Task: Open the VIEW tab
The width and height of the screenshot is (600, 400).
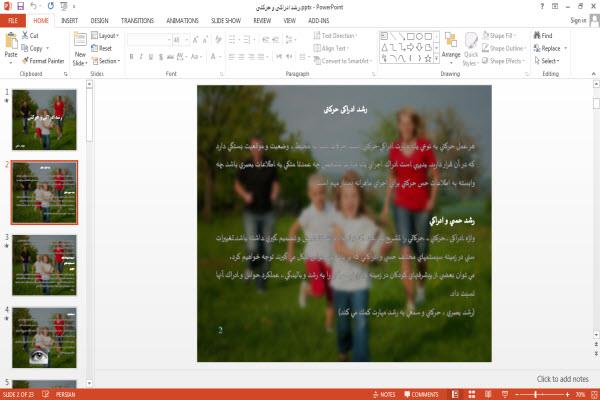Action: [x=289, y=20]
